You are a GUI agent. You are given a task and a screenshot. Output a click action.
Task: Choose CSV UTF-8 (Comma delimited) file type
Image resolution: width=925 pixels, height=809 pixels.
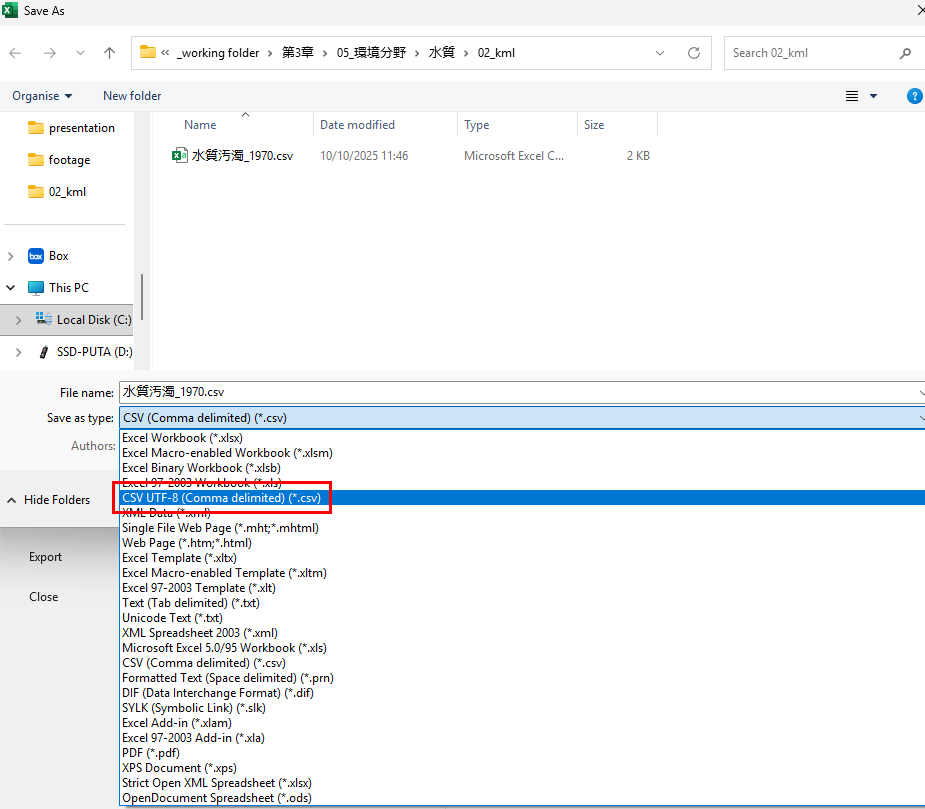click(221, 497)
